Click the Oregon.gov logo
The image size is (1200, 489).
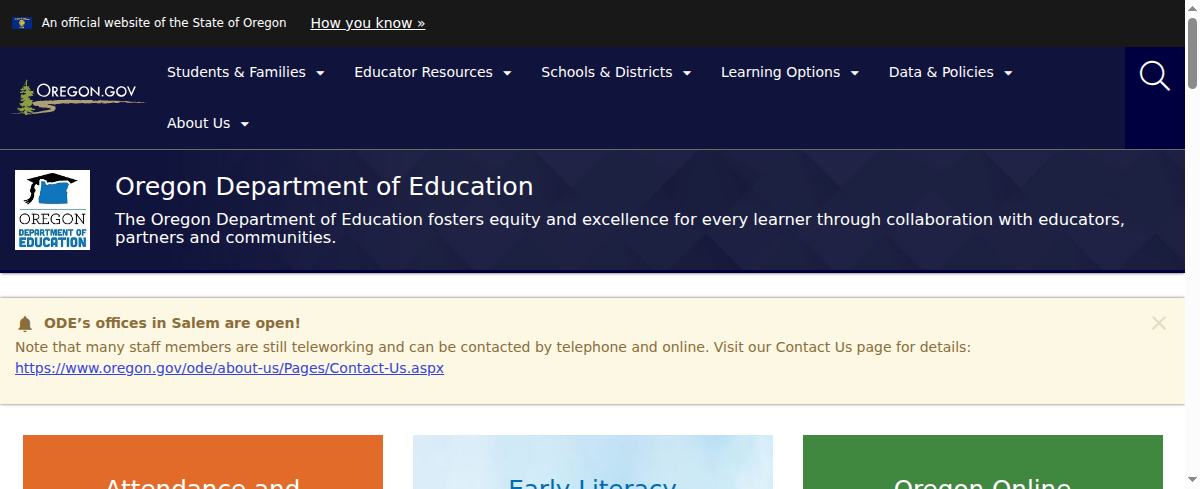[x=79, y=97]
